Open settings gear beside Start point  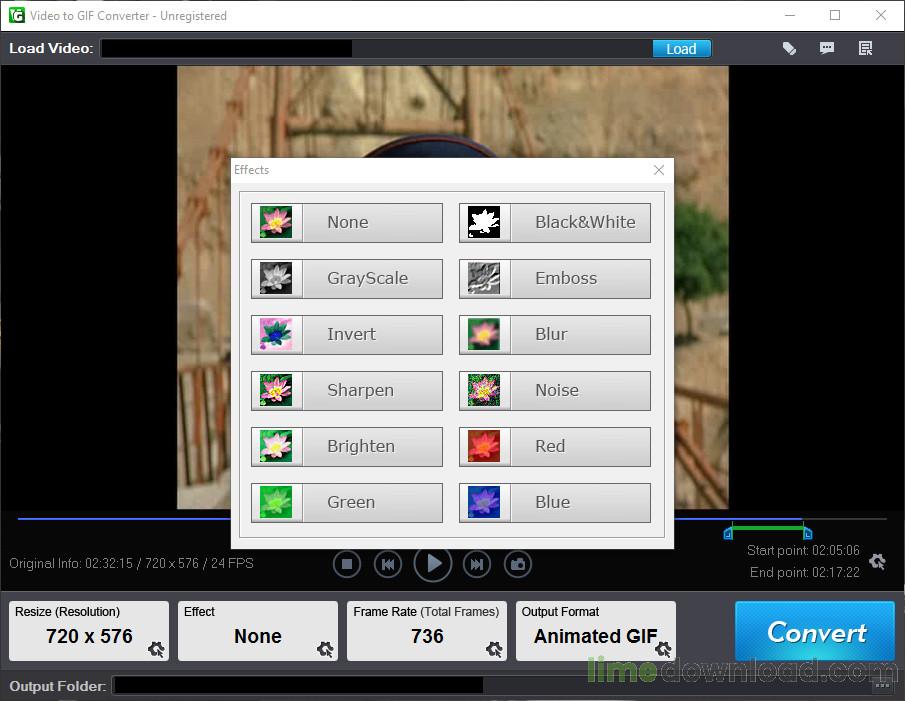[877, 562]
